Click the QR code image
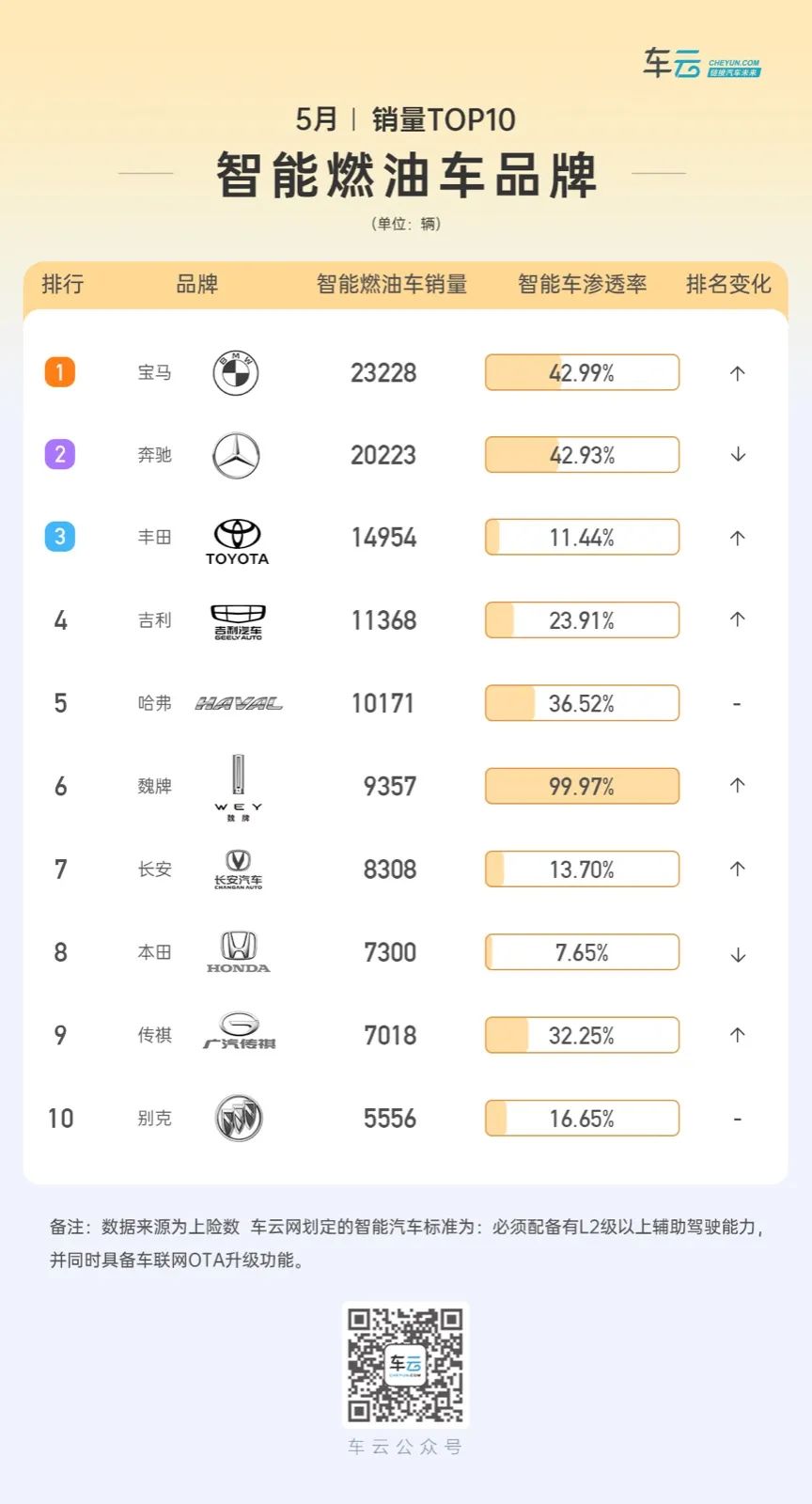Image resolution: width=812 pixels, height=1504 pixels. pyautogui.click(x=405, y=1364)
